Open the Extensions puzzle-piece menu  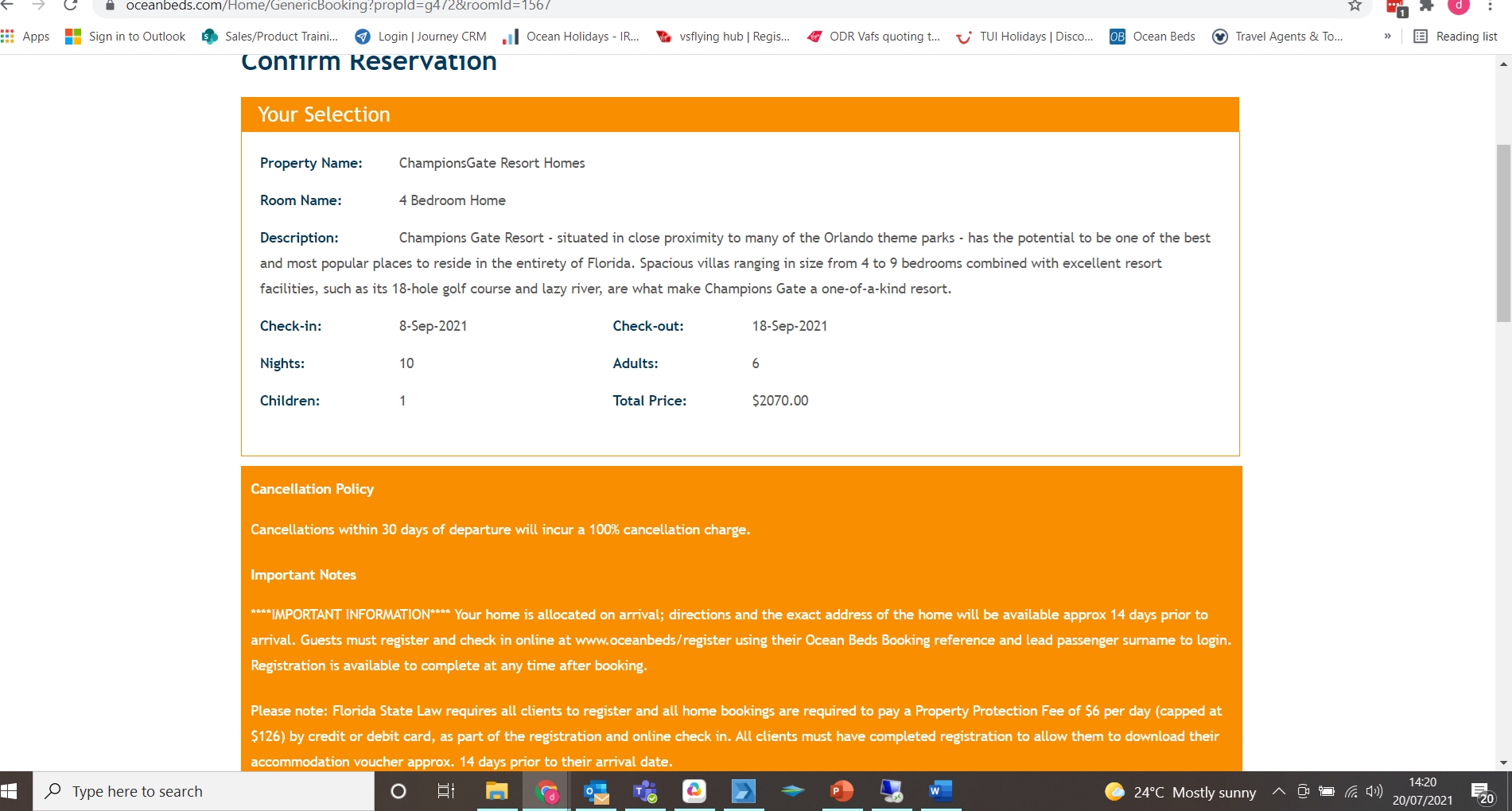(x=1427, y=6)
